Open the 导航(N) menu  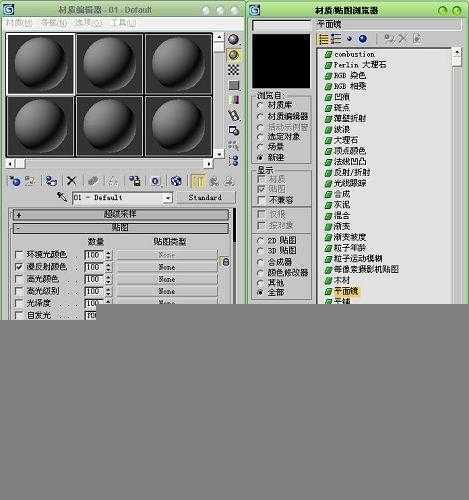(x=54, y=23)
